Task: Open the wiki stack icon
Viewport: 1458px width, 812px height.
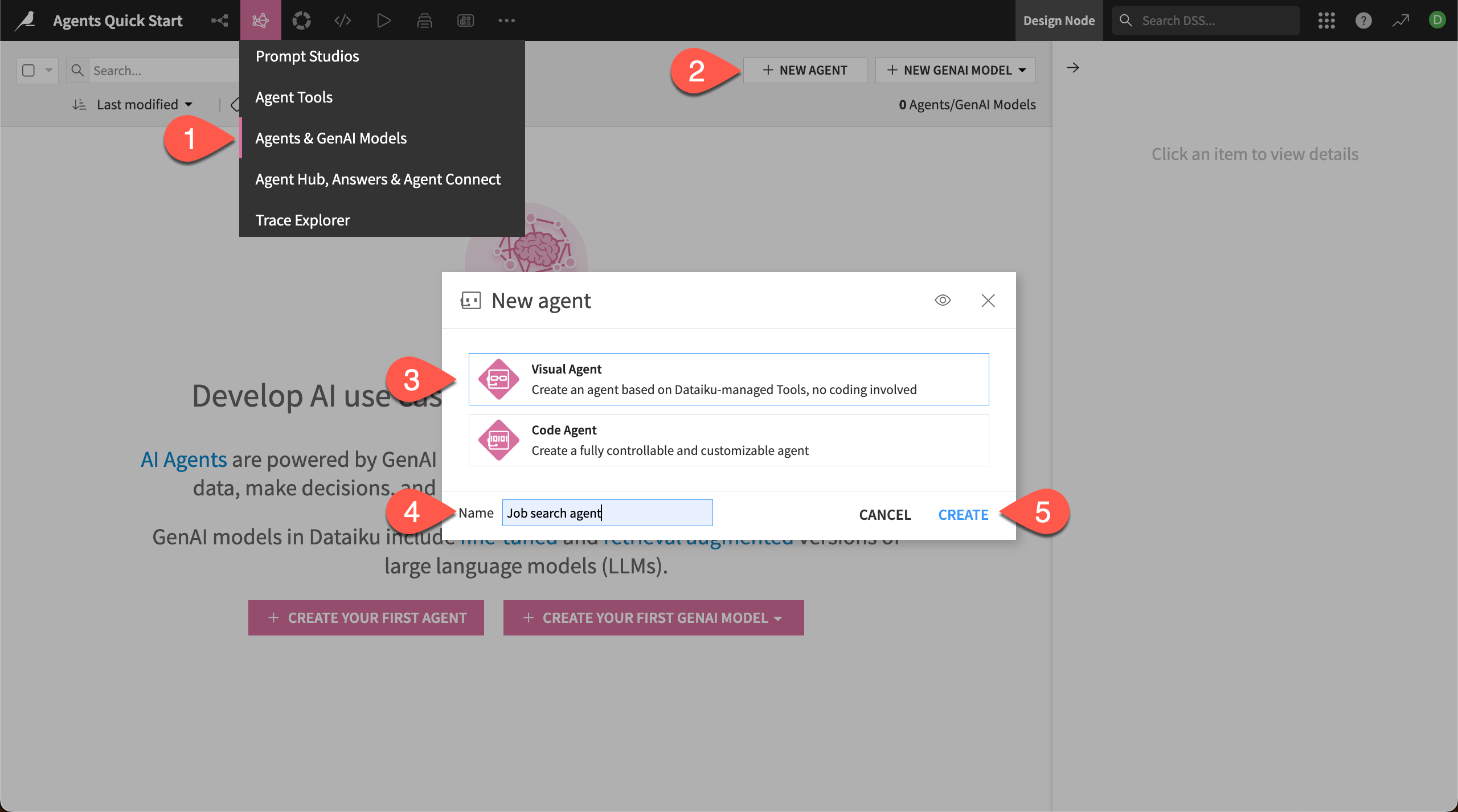Action: click(424, 20)
